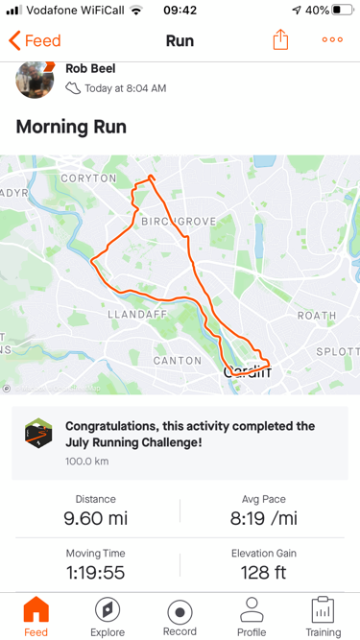Tap the running shoe activity icon
The image size is (360, 640).
tap(73, 88)
